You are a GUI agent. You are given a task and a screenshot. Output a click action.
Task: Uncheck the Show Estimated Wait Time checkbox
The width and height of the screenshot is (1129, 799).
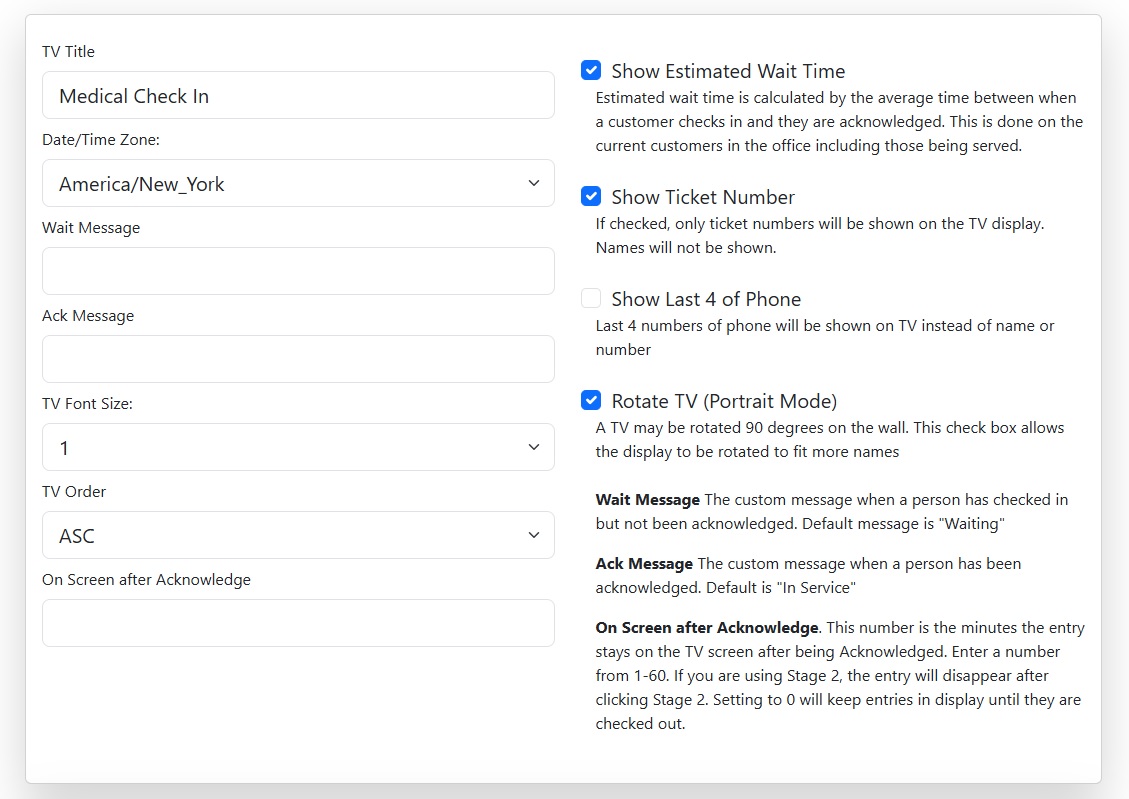591,71
